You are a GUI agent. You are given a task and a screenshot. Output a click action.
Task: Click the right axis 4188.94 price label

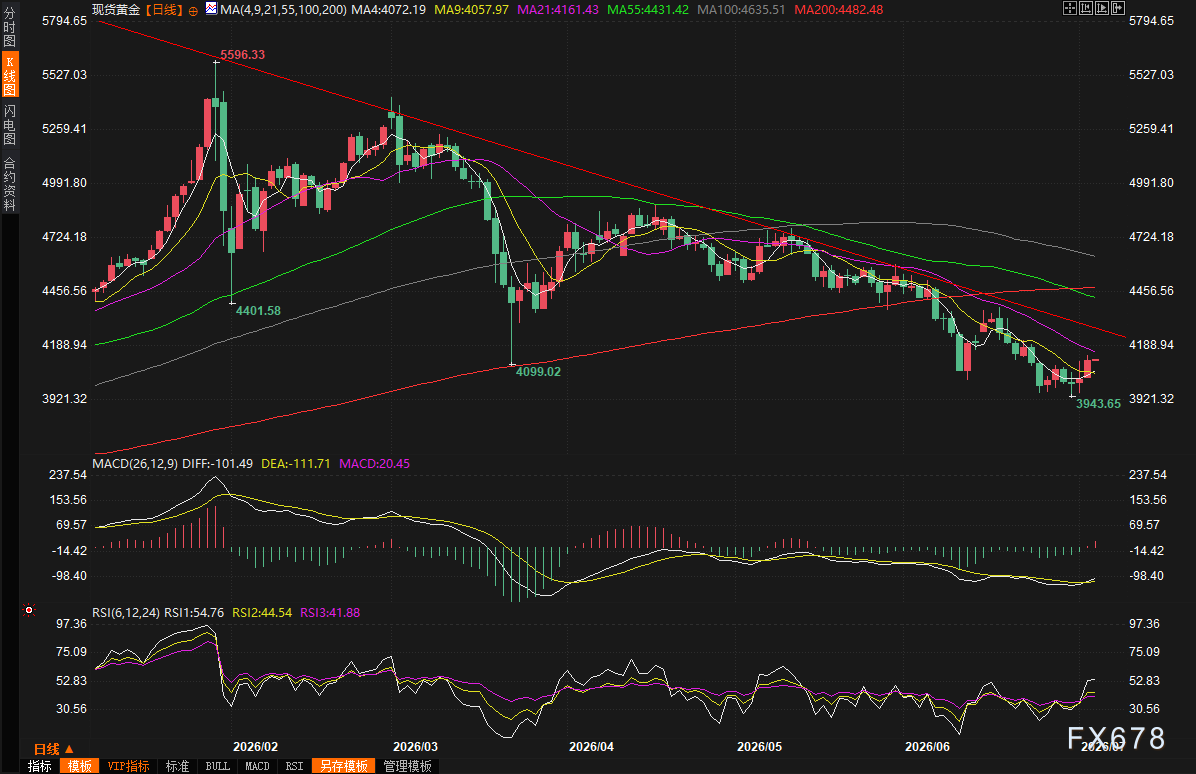[1151, 345]
